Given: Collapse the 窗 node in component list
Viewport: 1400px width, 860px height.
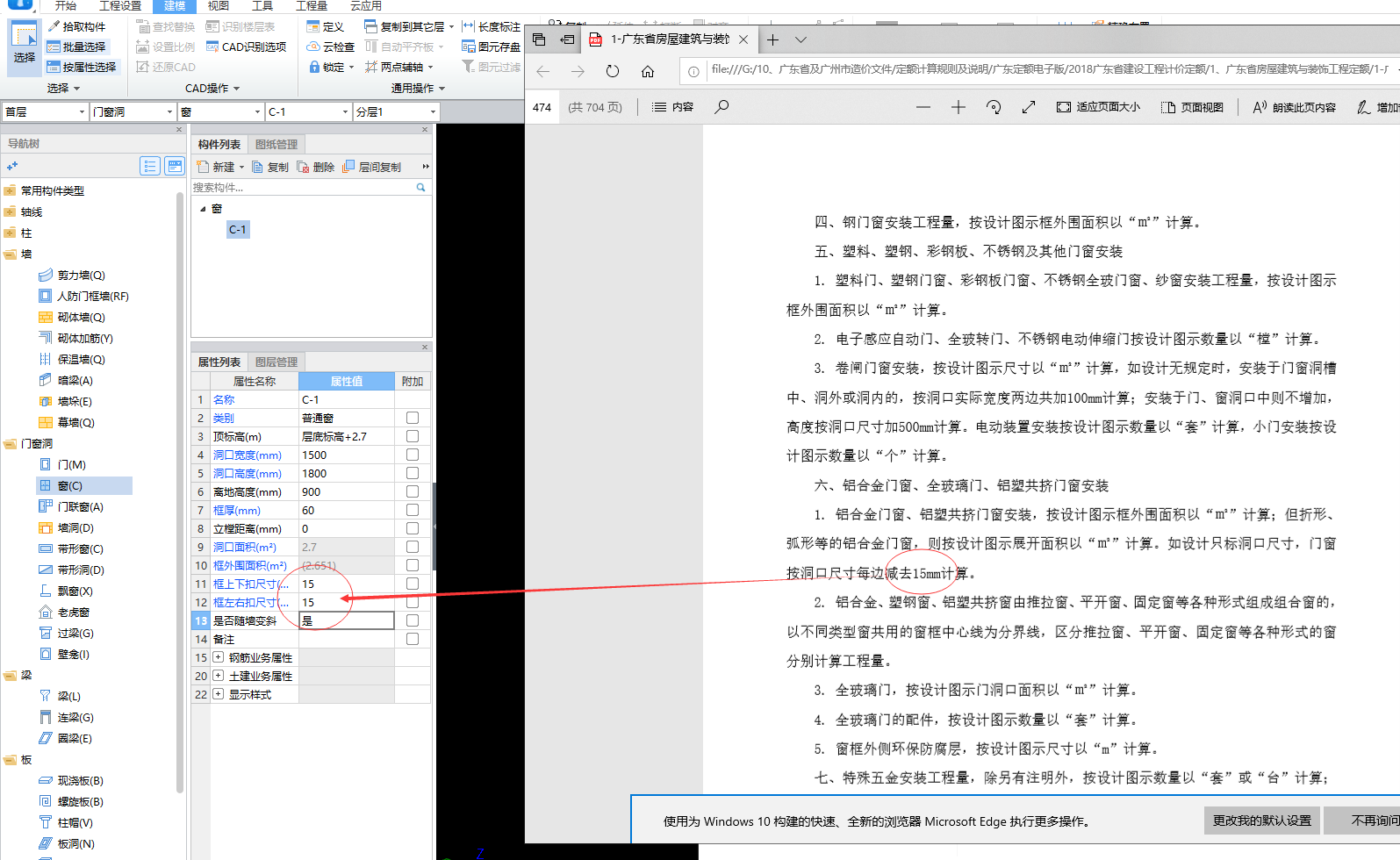Looking at the screenshot, I should (203, 209).
